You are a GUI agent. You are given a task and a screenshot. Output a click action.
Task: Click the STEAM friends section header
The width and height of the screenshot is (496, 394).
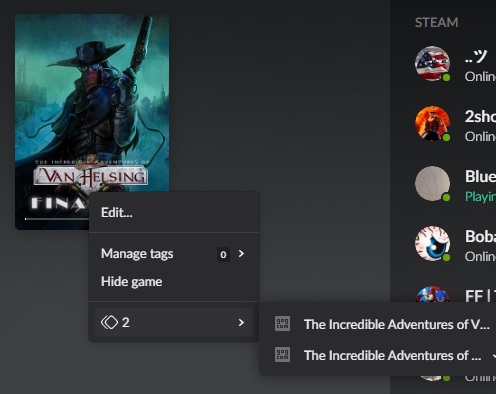(436, 23)
